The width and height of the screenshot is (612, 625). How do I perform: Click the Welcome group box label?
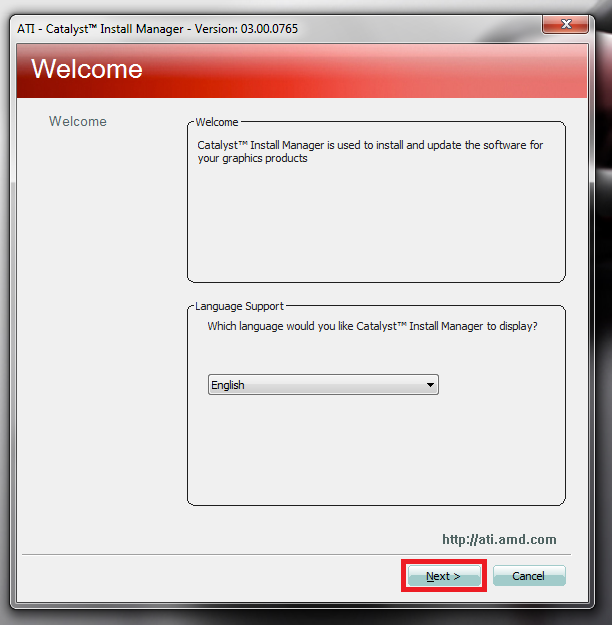click(x=217, y=122)
